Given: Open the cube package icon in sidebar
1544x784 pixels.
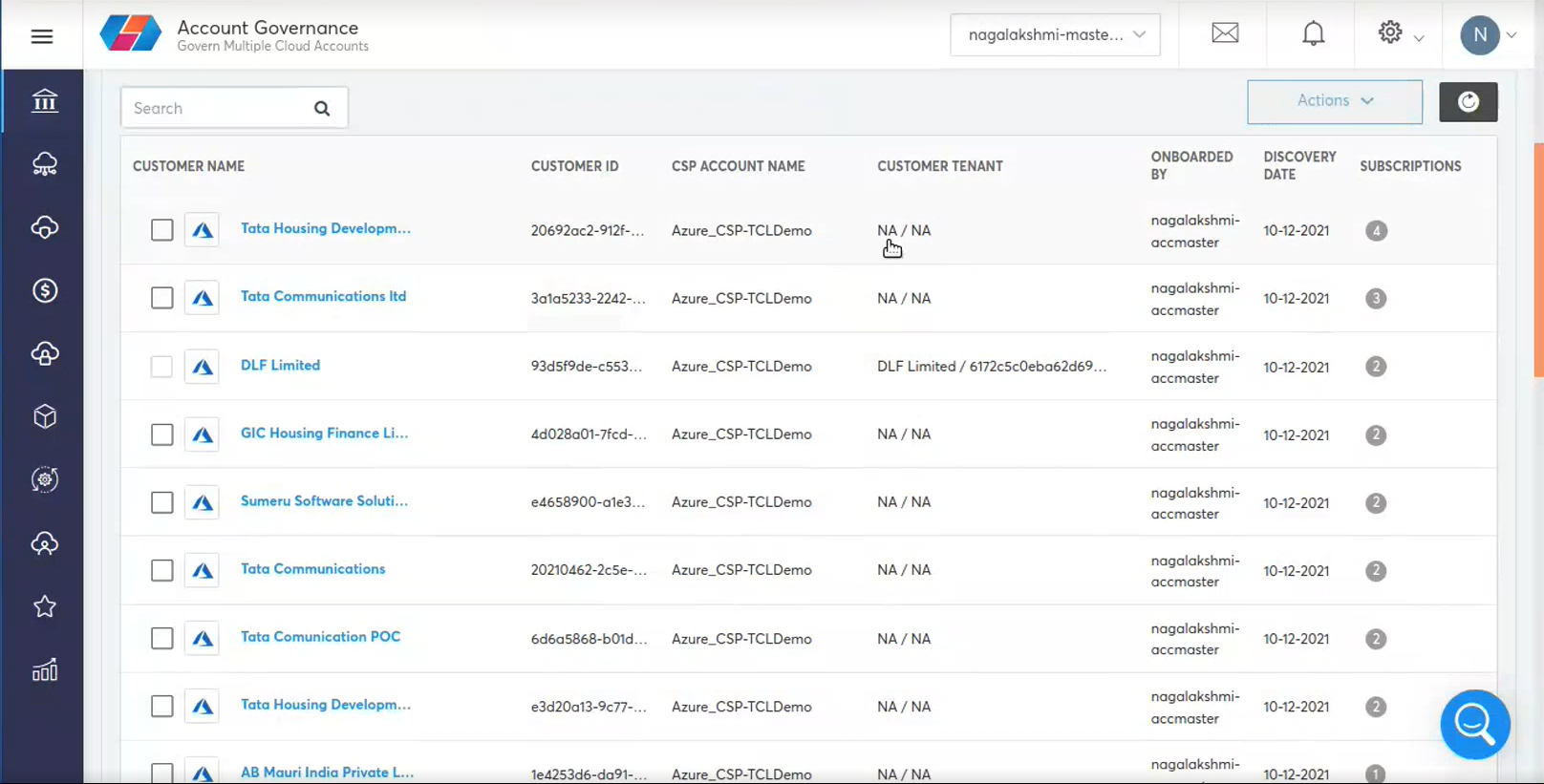Looking at the screenshot, I should click(x=45, y=416).
